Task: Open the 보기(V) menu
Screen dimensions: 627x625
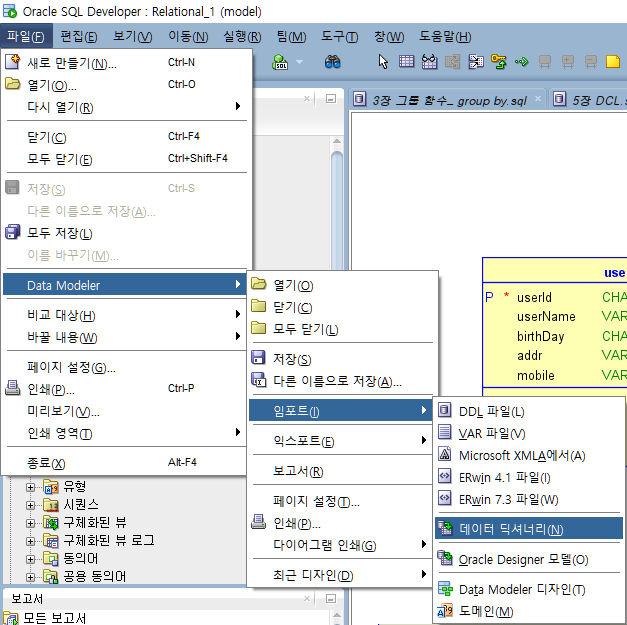Action: [x=132, y=36]
